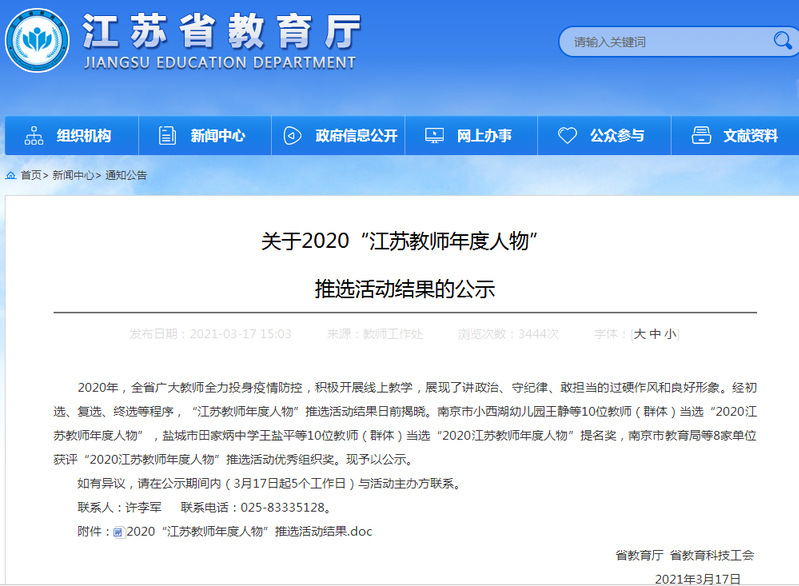Set font size to 大 (large)

pos(640,334)
